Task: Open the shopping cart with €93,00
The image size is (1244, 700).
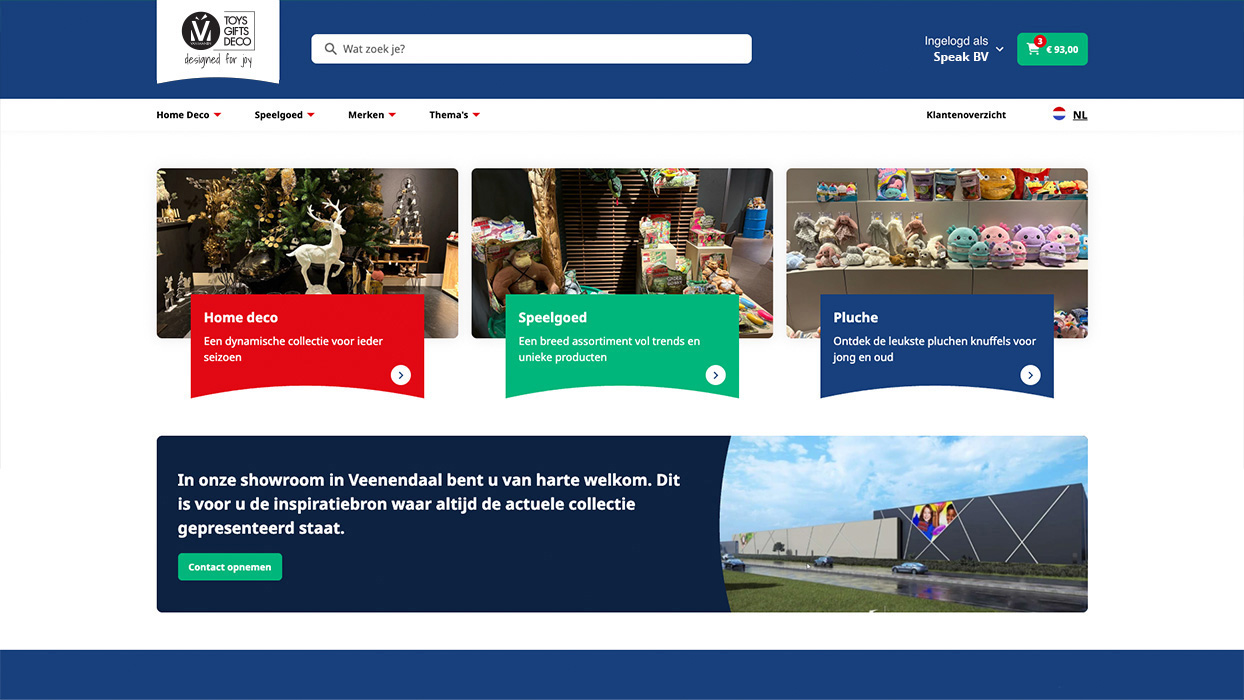Action: tap(1052, 49)
